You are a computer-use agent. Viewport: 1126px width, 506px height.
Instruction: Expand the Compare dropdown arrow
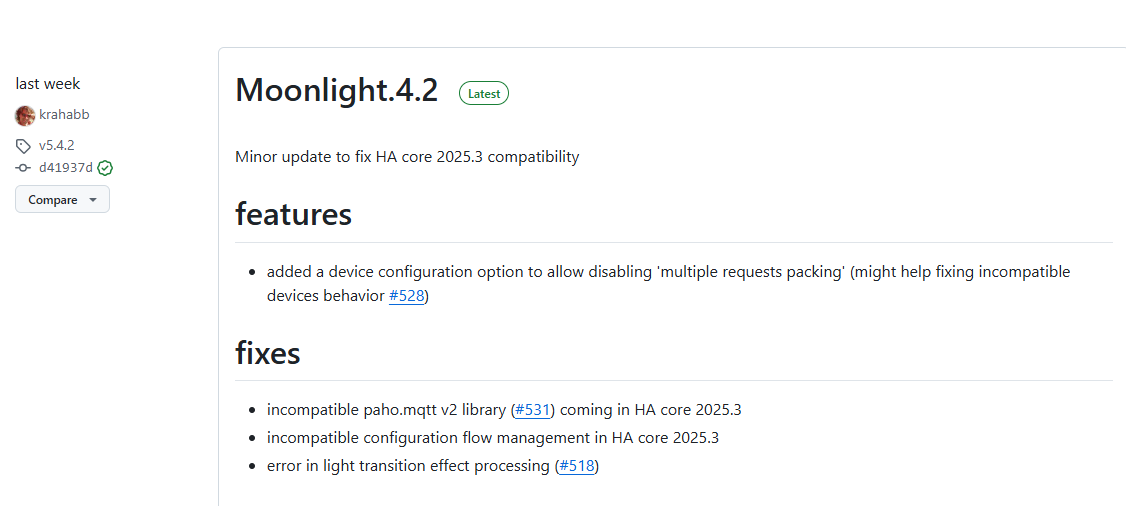[x=93, y=200]
